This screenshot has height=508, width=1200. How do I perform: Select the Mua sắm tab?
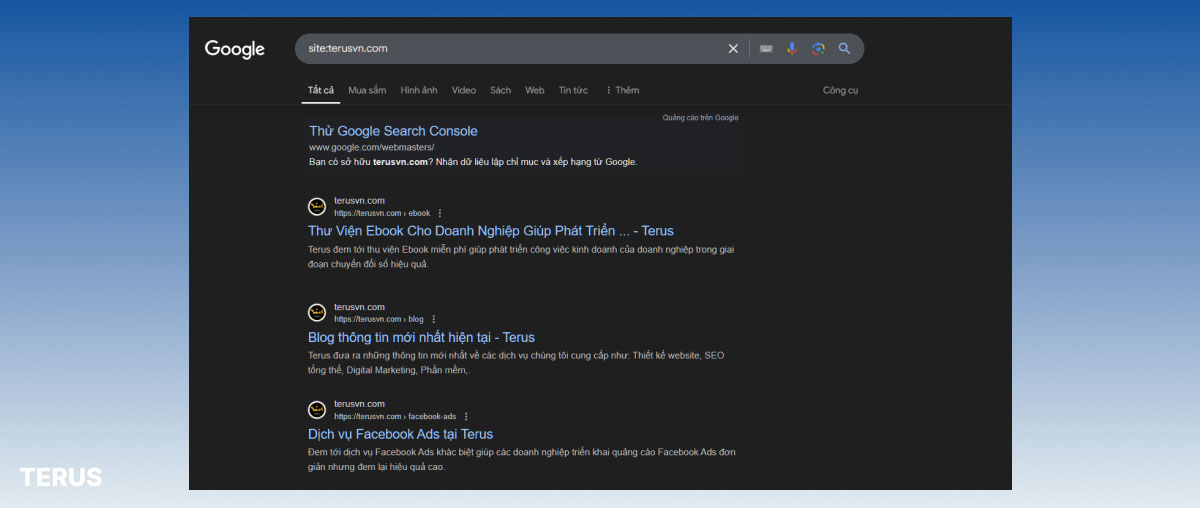367,90
